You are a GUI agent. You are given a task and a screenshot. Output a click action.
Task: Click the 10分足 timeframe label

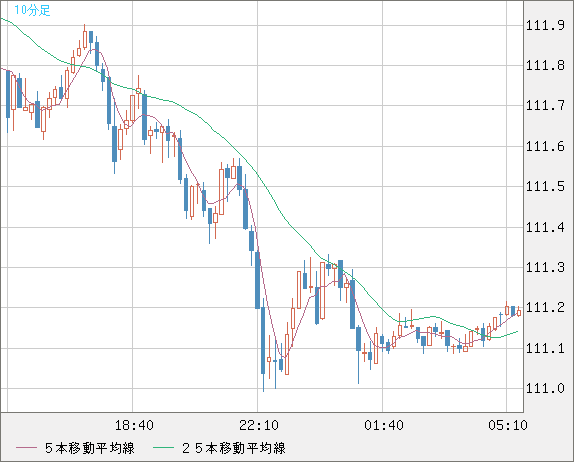[x=32, y=10]
